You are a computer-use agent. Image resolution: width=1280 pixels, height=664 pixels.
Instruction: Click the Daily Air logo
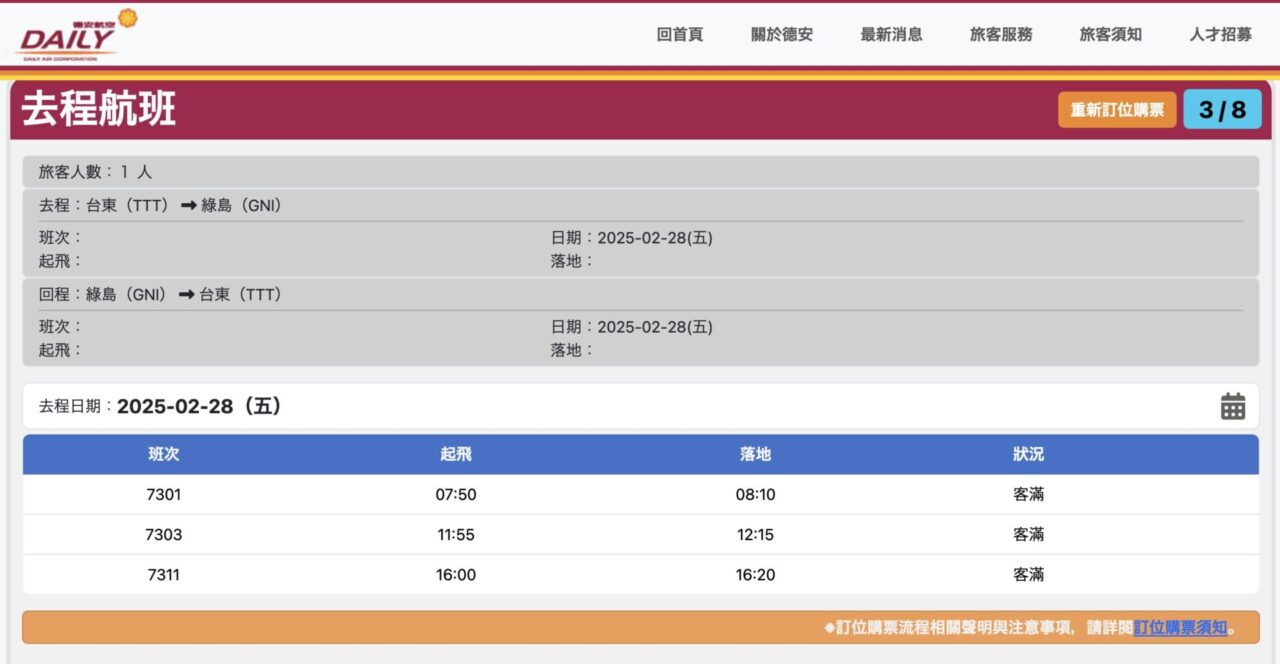[76, 35]
